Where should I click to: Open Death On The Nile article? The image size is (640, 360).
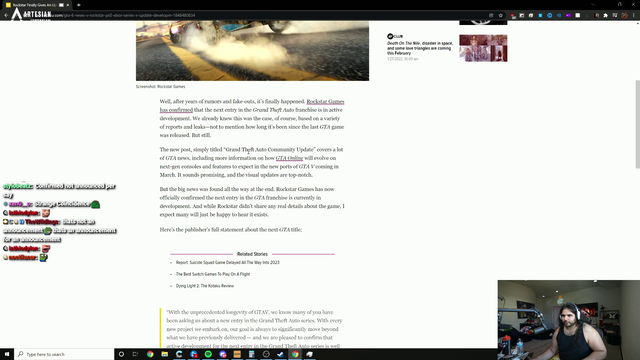[x=420, y=48]
